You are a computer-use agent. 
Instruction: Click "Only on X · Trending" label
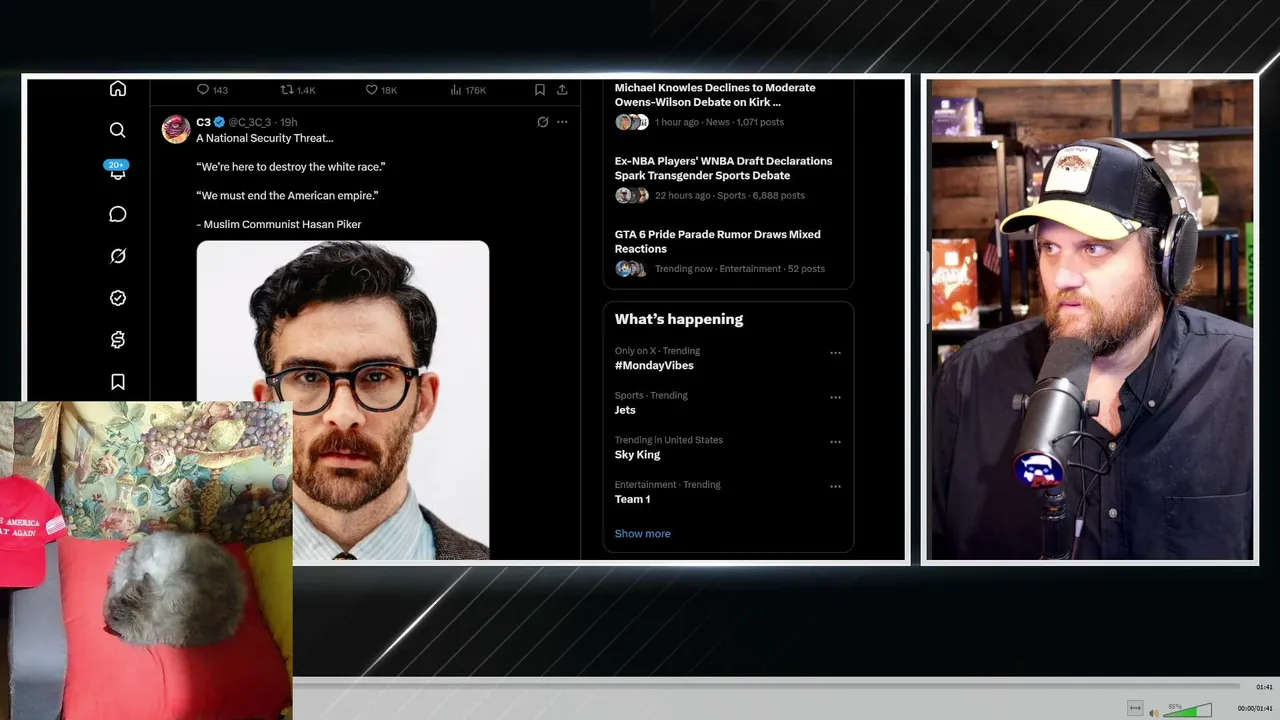point(657,351)
